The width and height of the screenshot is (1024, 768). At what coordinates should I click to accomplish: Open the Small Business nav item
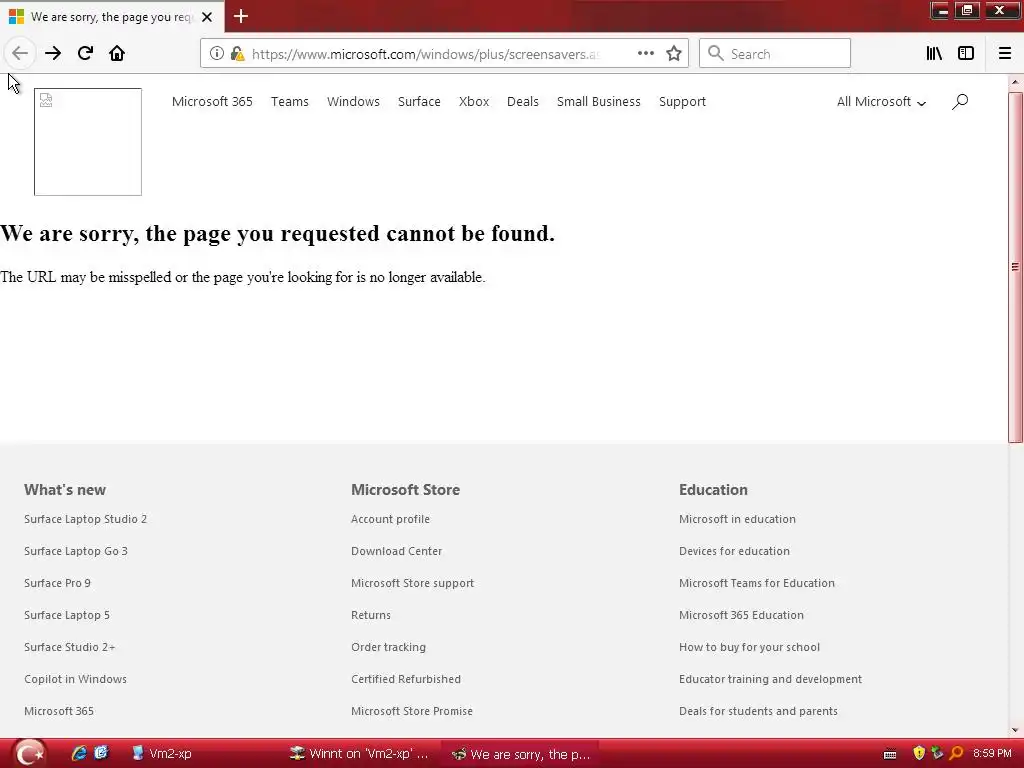pyautogui.click(x=599, y=102)
